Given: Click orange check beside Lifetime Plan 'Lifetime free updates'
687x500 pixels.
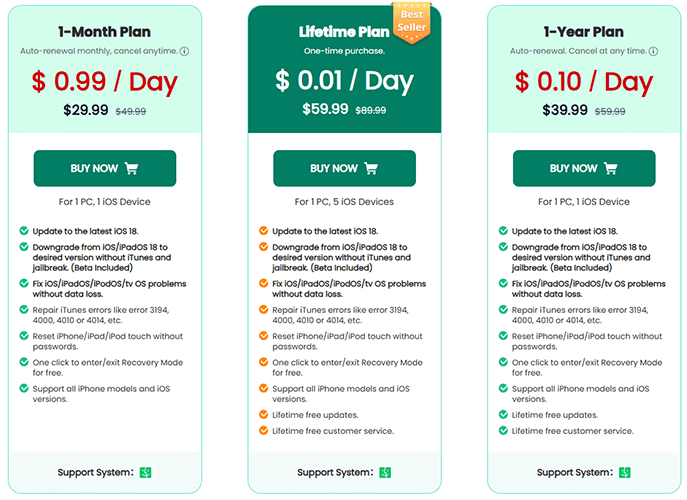Looking at the screenshot, I should pyautogui.click(x=263, y=414).
